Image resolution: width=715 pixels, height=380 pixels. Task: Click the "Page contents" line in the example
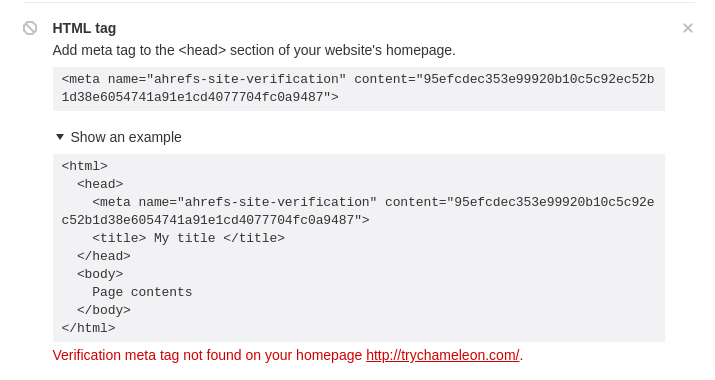point(142,292)
